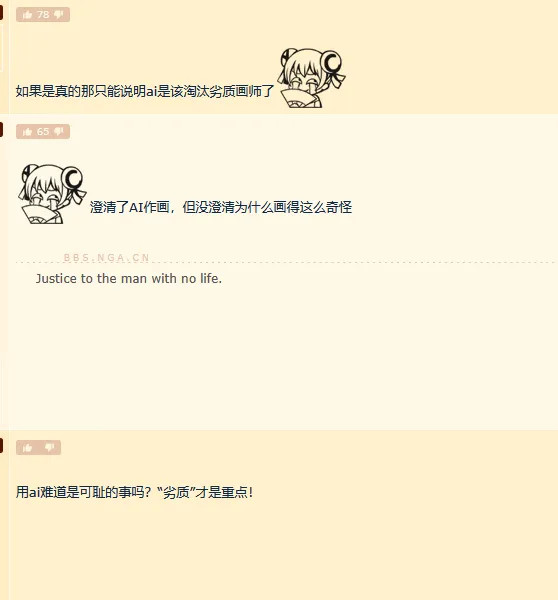Upvote the comment with 78 likes

(x=27, y=15)
